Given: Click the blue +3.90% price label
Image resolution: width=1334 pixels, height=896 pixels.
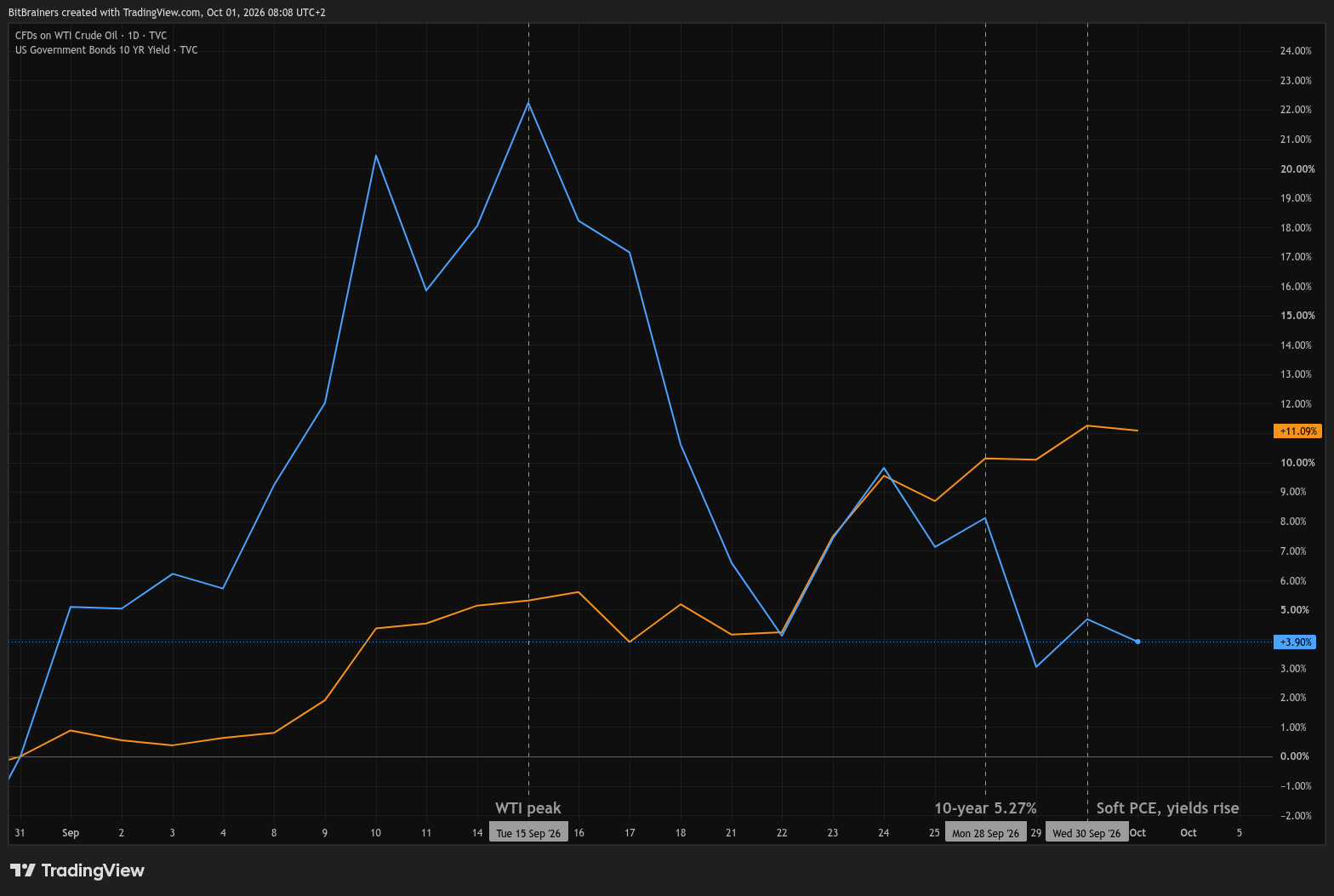Looking at the screenshot, I should click(x=1295, y=642).
